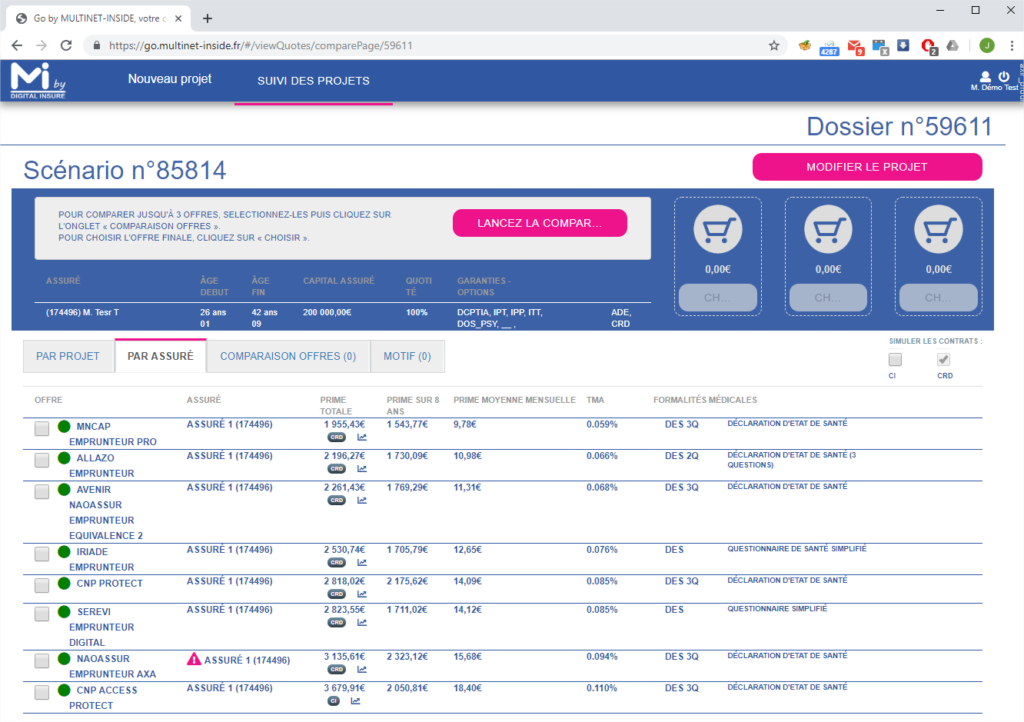
Task: Select CNP ACCESS PROTECT checkbox
Action: 42,692
